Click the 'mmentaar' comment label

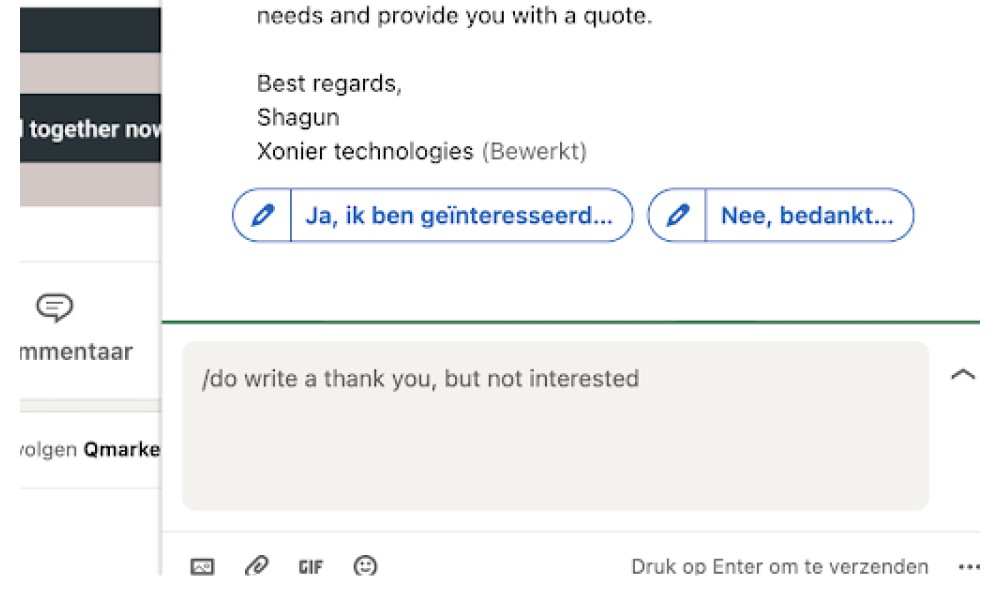(x=76, y=352)
